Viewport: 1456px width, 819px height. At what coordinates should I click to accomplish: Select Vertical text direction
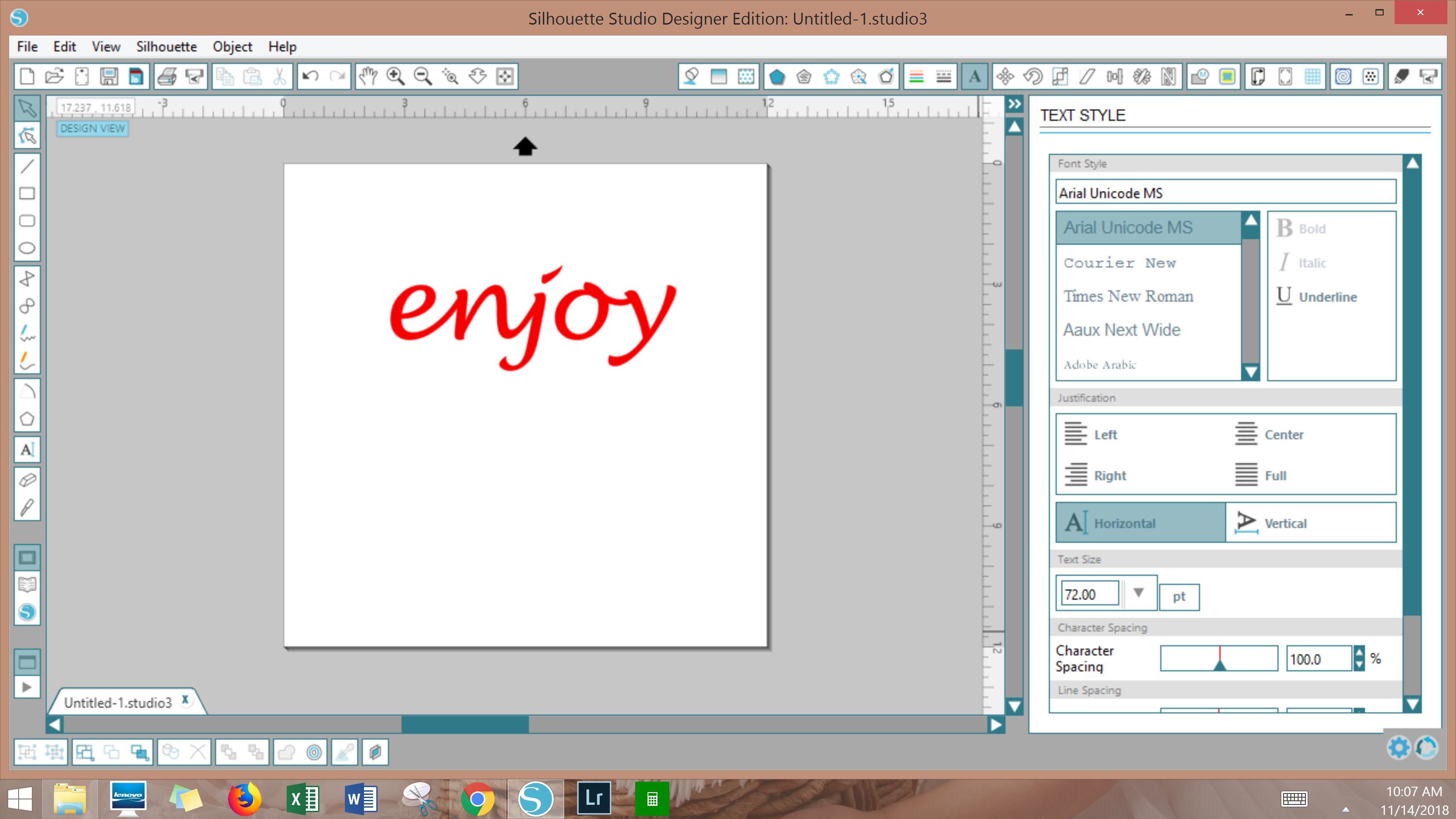tap(1311, 523)
